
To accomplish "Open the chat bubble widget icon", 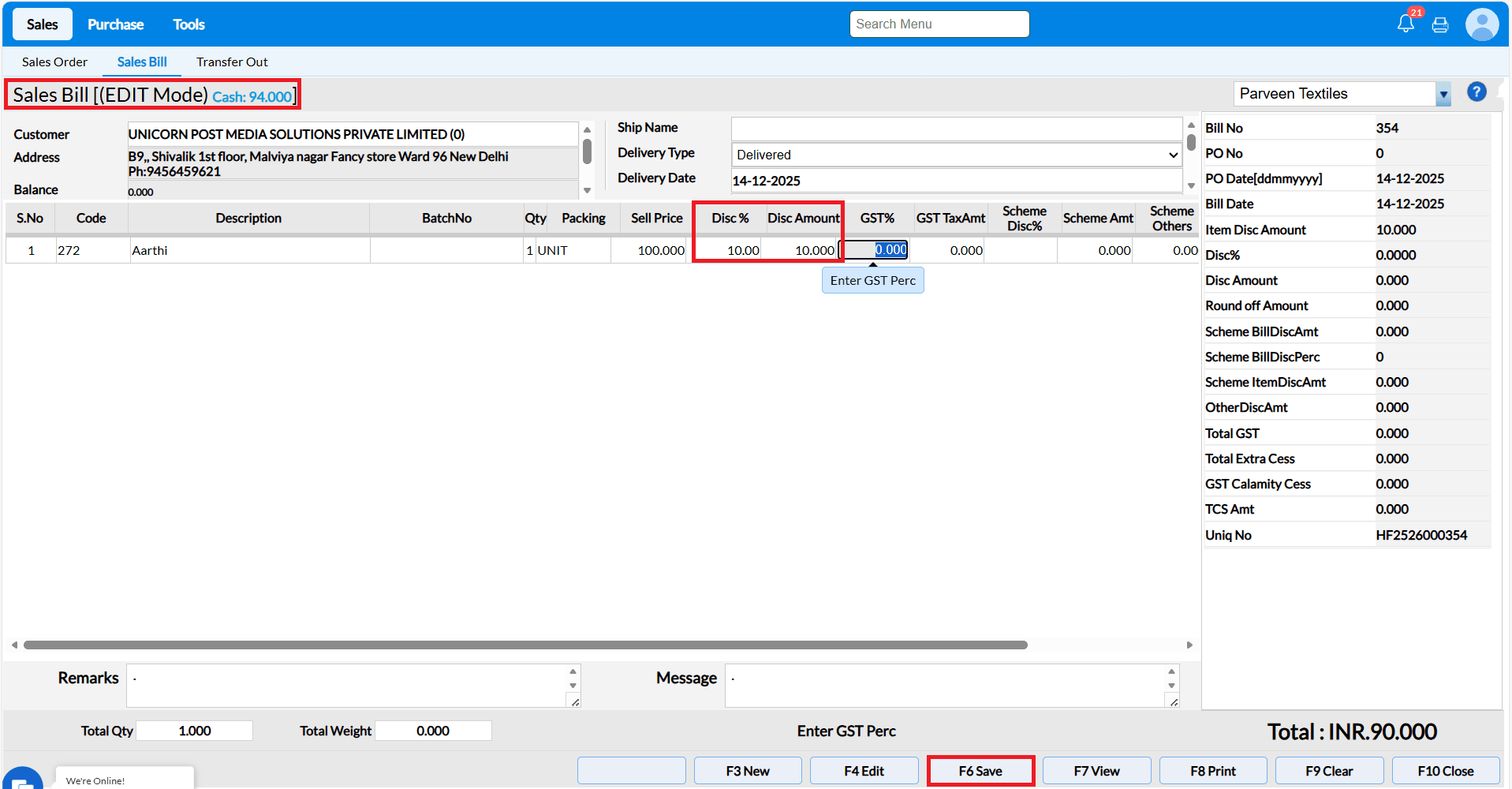I will pyautogui.click(x=22, y=781).
